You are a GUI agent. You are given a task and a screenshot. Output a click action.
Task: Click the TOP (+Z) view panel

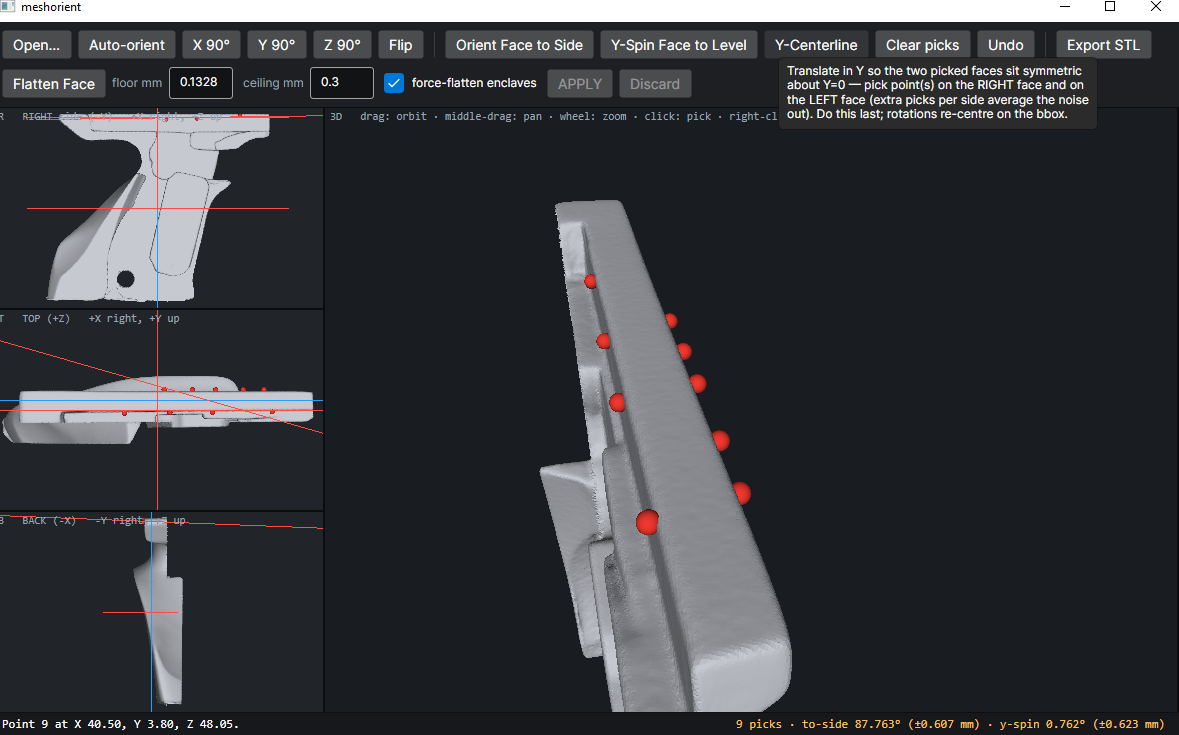pos(162,410)
